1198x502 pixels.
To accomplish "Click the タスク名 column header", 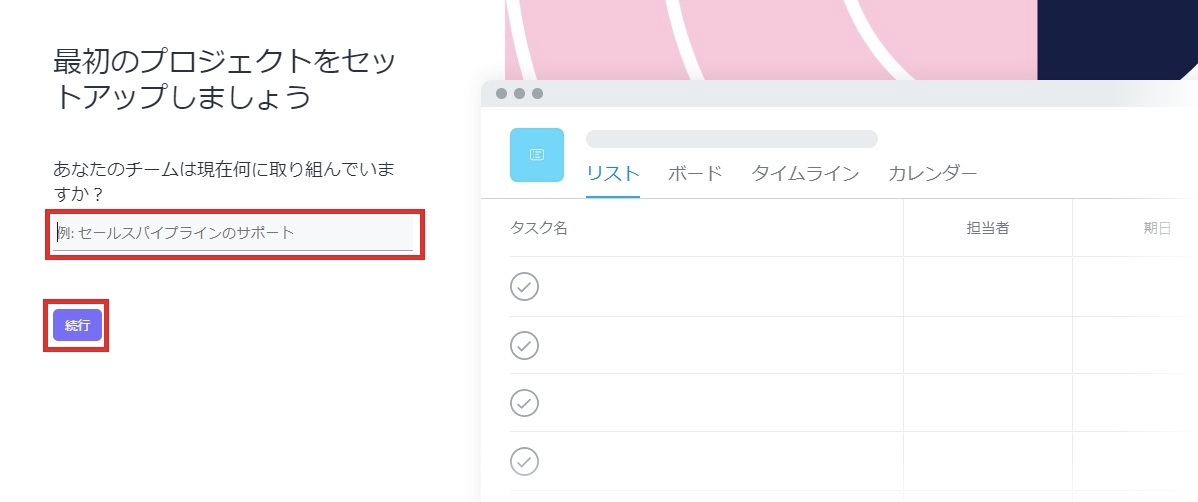I will 539,228.
